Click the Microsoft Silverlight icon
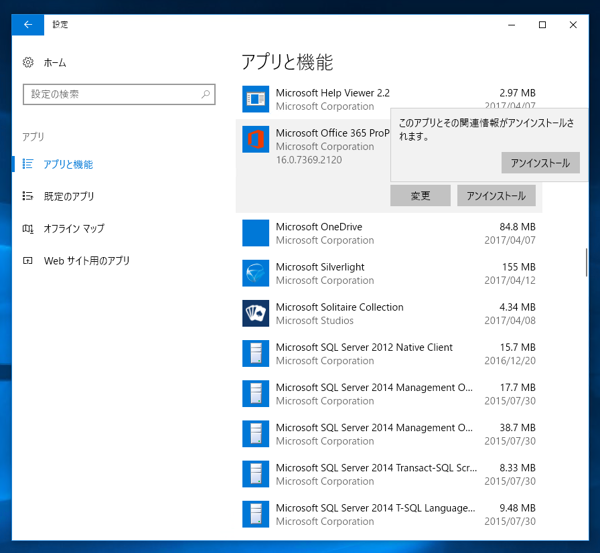600x553 pixels. (256, 273)
